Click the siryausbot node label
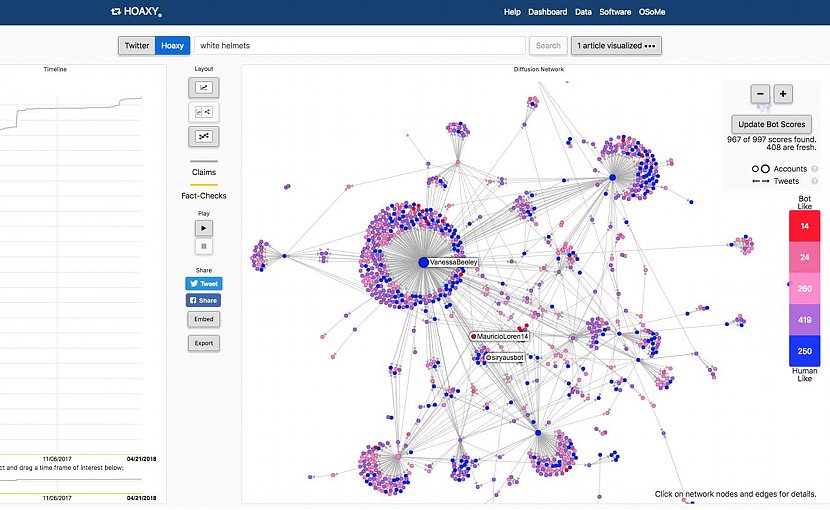The width and height of the screenshot is (830, 510). coord(508,358)
